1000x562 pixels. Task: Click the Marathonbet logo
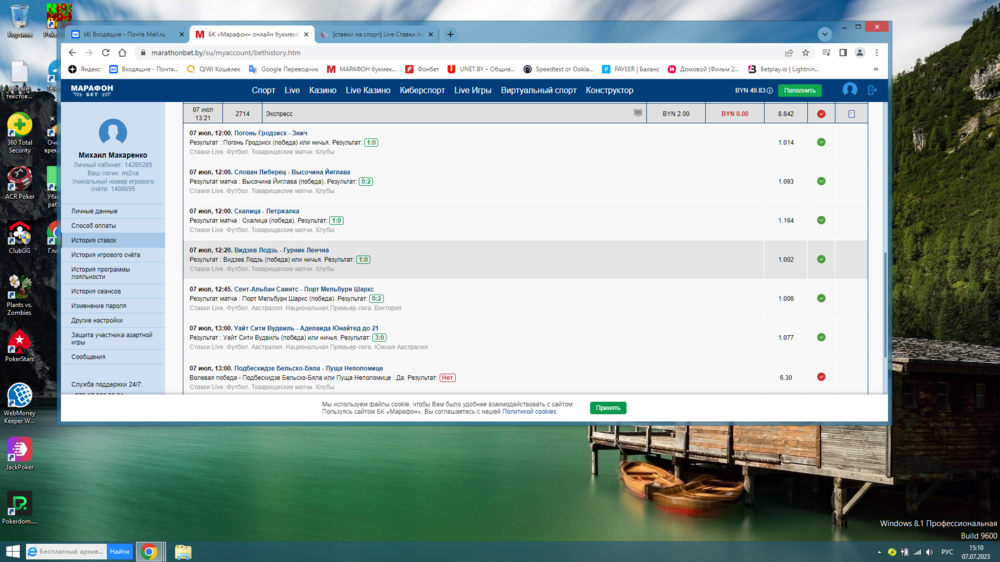92,90
